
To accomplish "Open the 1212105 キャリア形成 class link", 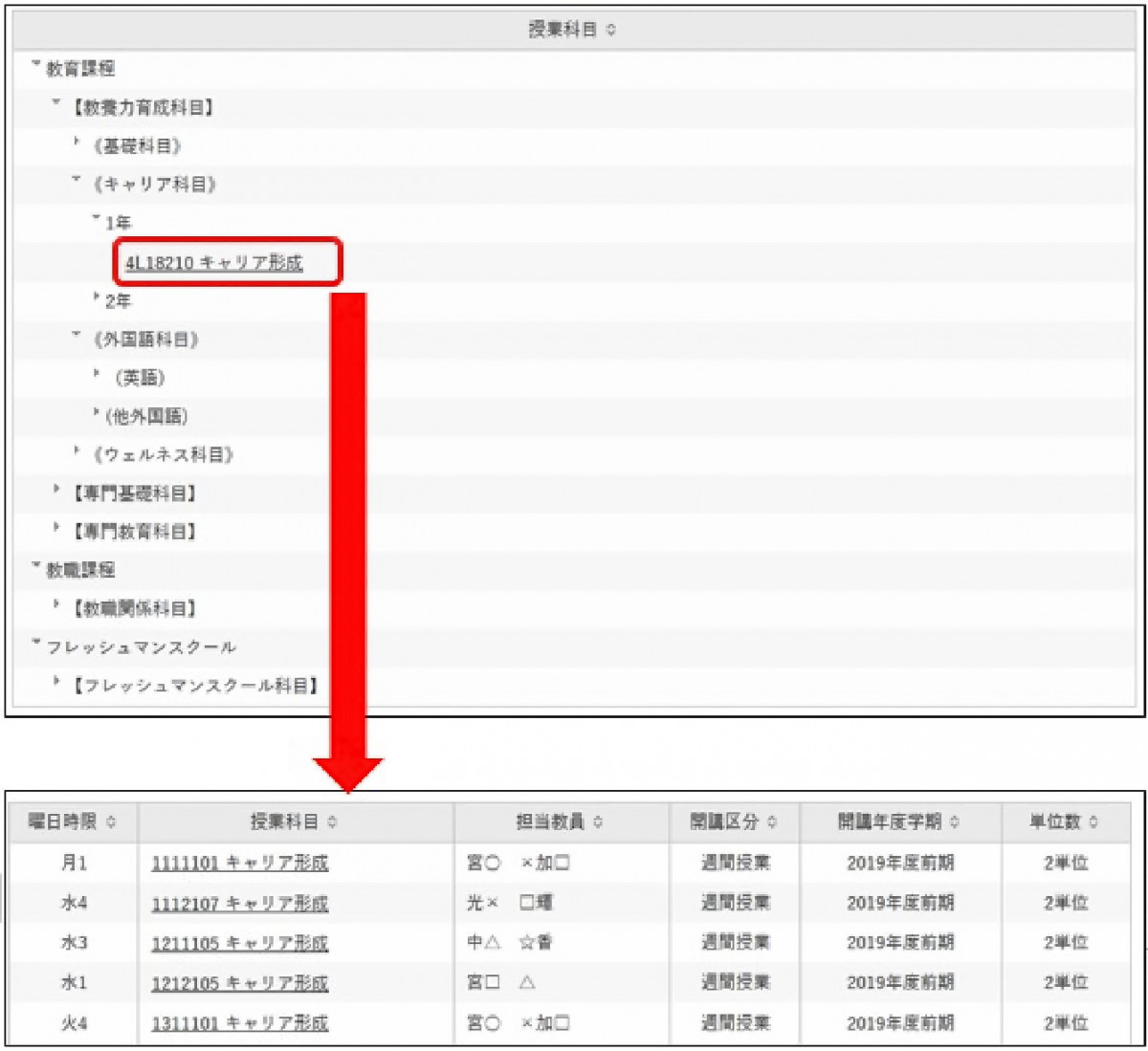I will click(239, 983).
